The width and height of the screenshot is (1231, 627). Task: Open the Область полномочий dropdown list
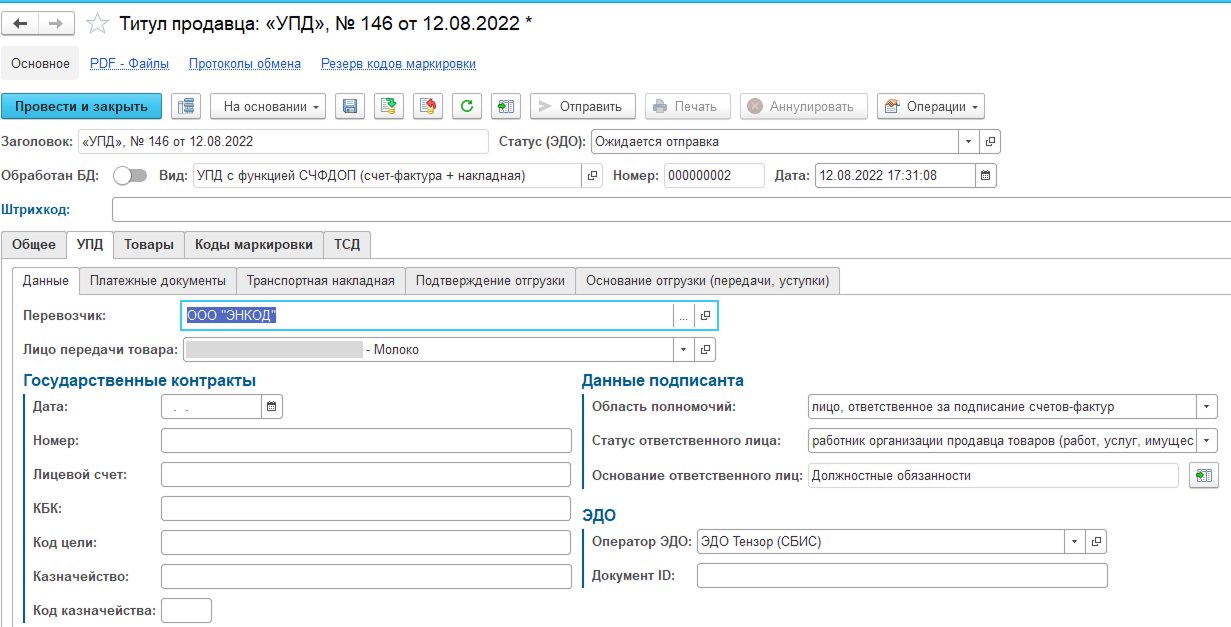point(1207,407)
